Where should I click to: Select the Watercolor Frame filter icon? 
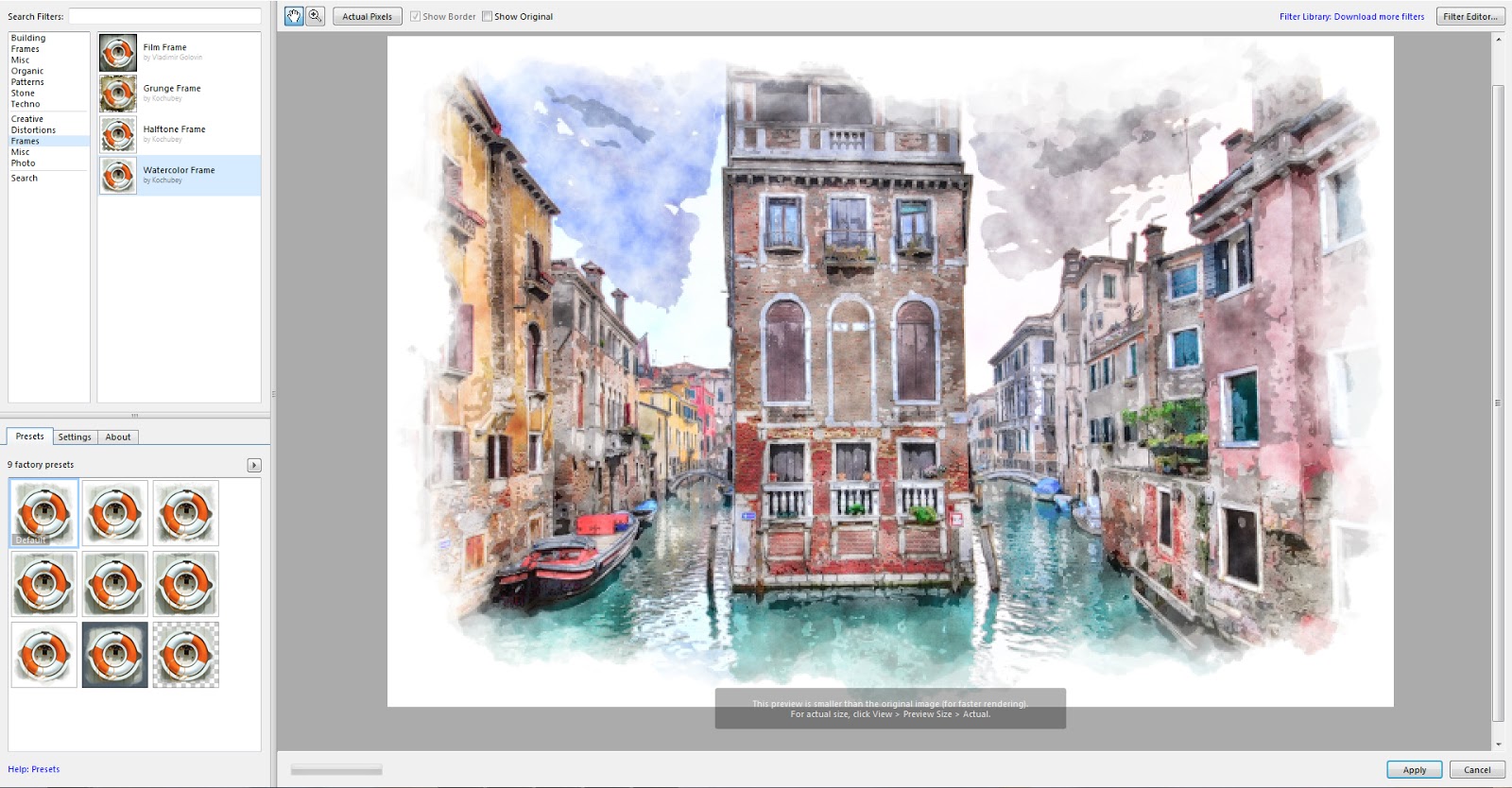pos(118,176)
